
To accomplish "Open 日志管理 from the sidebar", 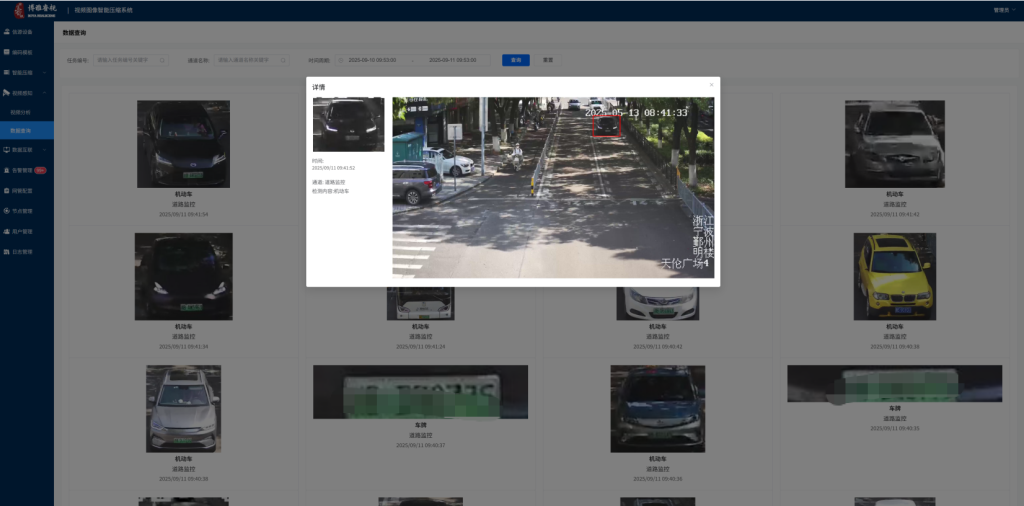I will [7, 251].
